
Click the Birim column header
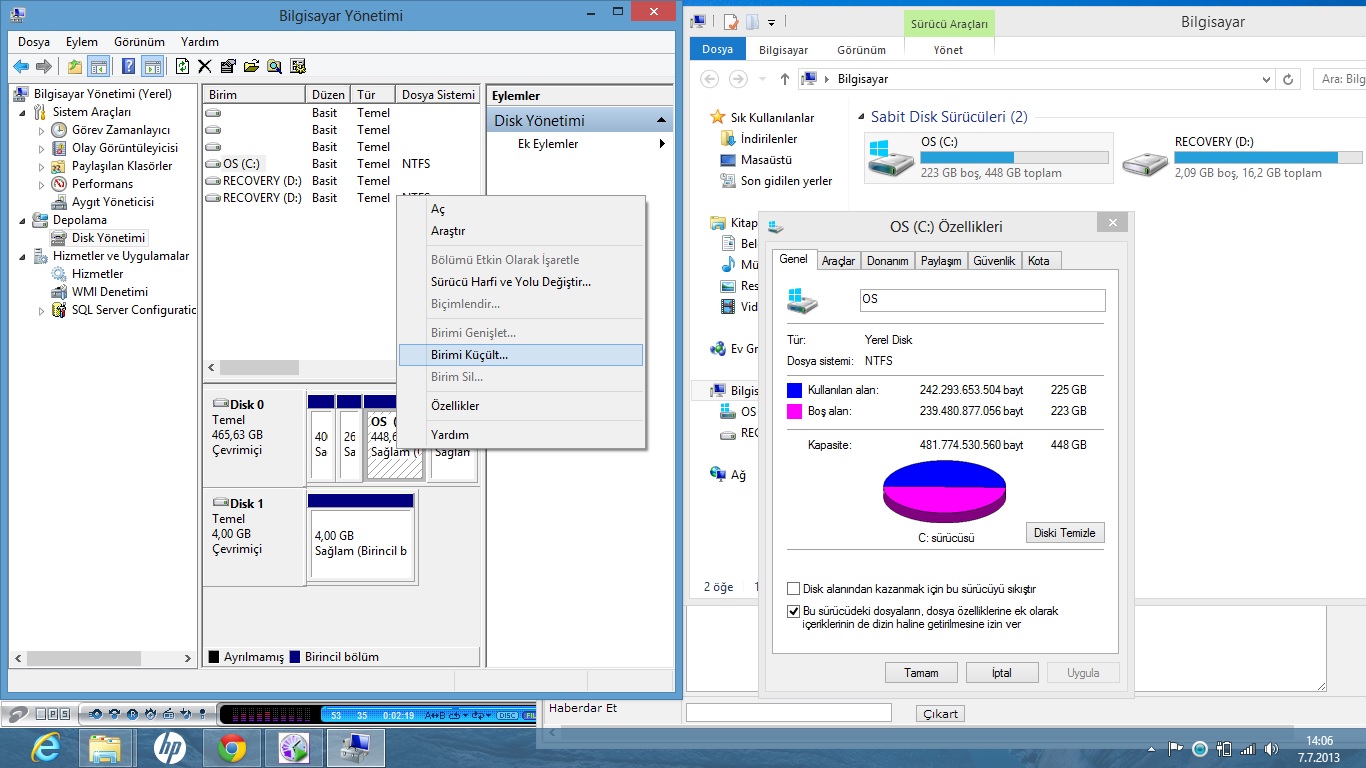click(x=254, y=95)
